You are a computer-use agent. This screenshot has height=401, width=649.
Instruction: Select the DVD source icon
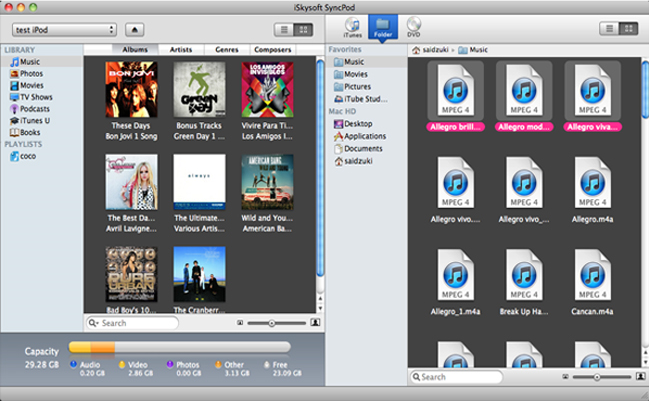(x=414, y=26)
